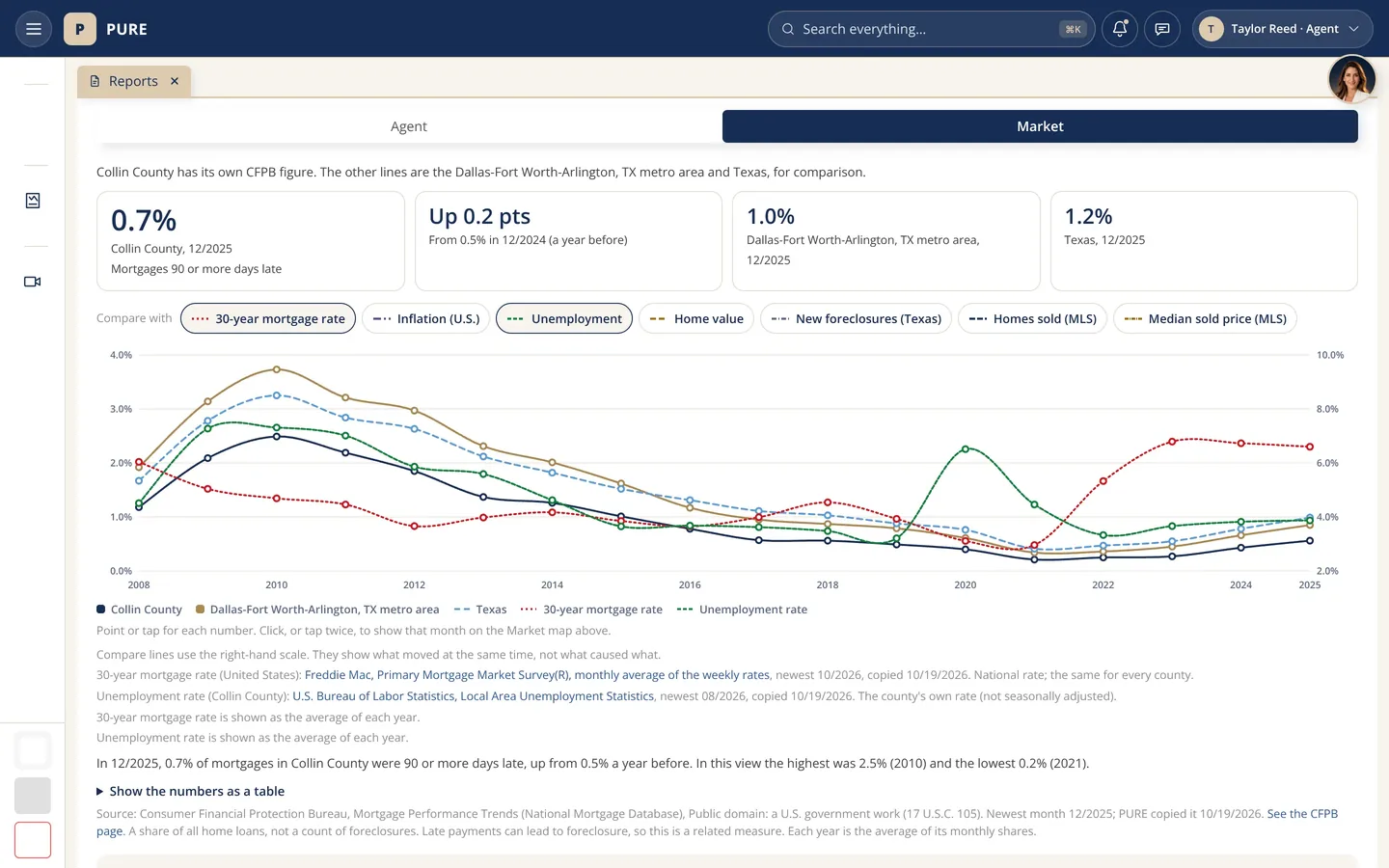The height and width of the screenshot is (868, 1389).
Task: Open the Freddie Mac mortgage survey link
Action: [x=537, y=675]
